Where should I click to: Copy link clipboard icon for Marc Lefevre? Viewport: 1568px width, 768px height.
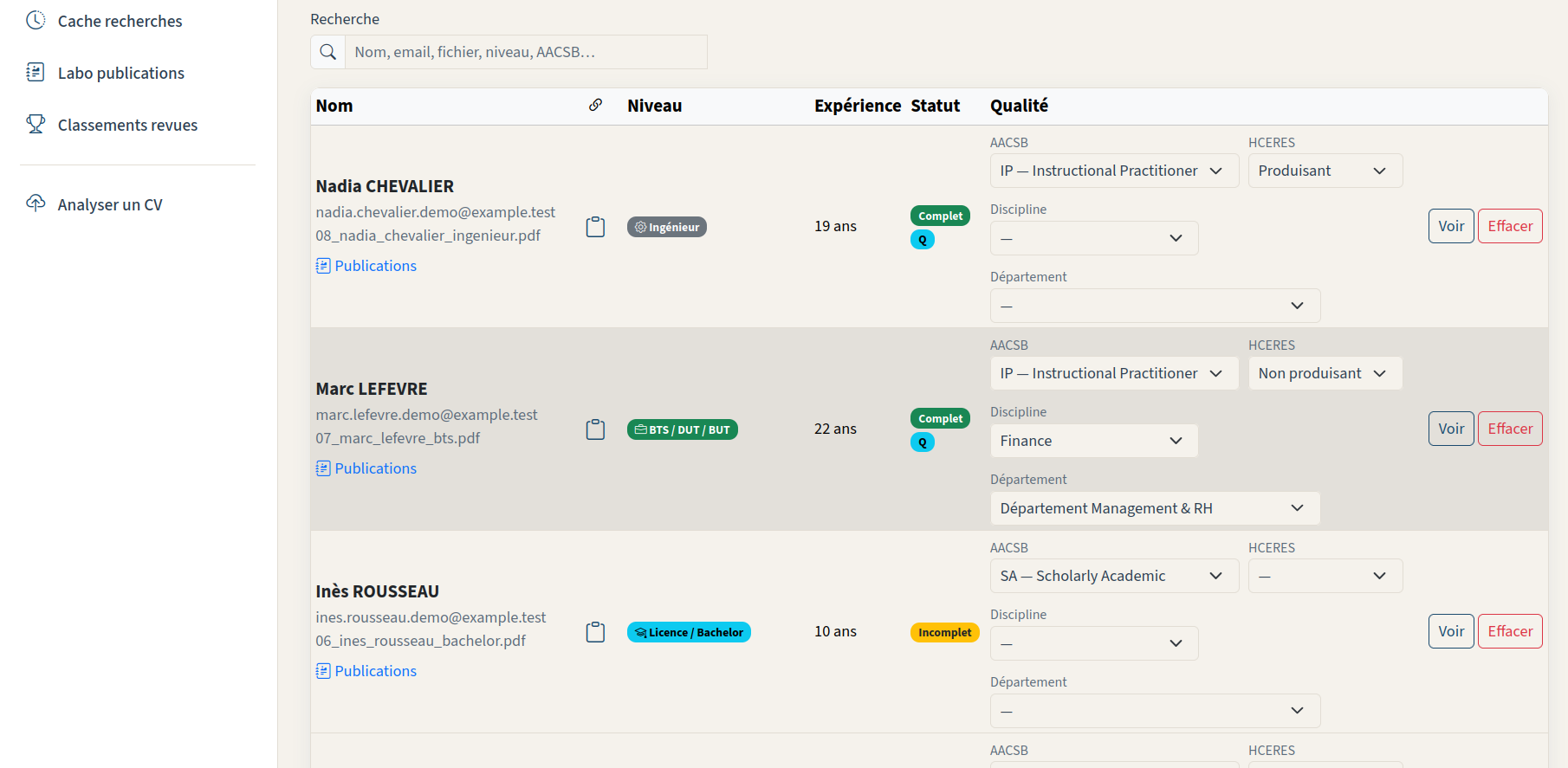[x=595, y=429]
